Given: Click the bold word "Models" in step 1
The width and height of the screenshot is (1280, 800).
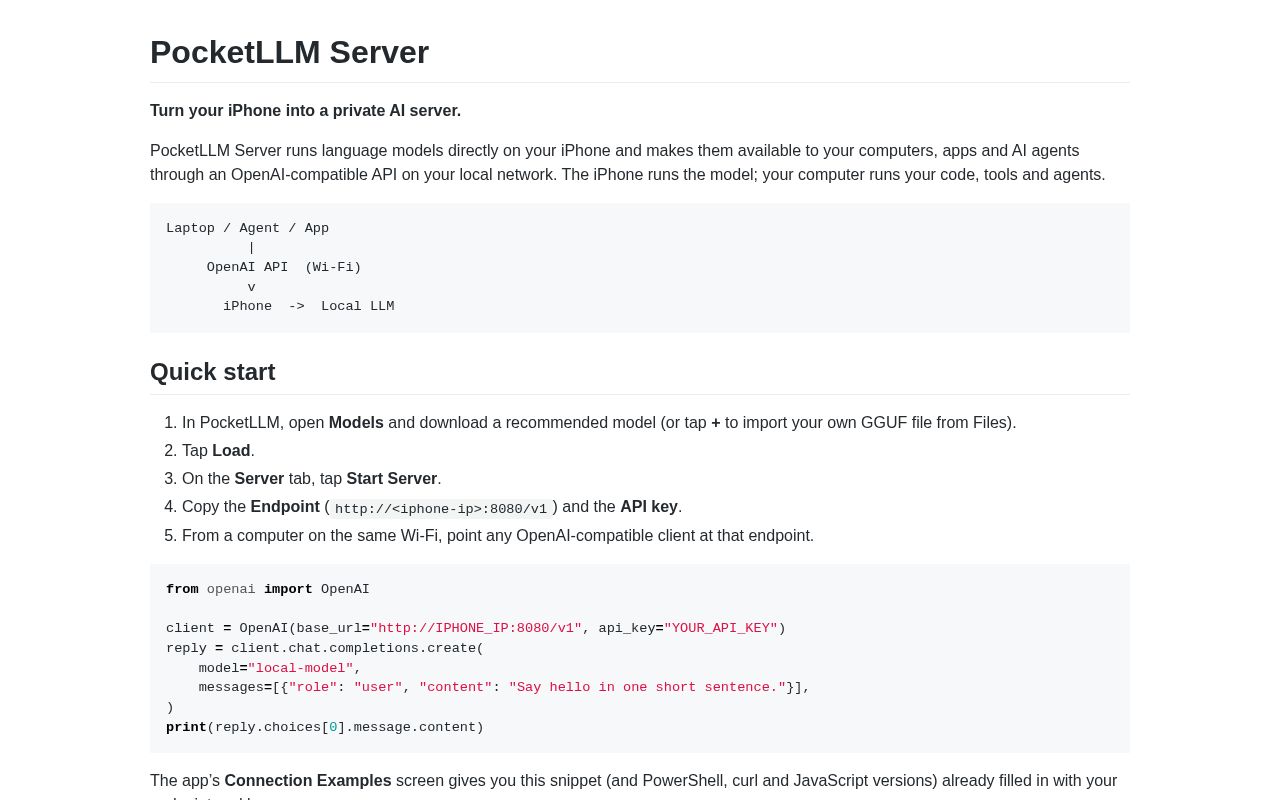Looking at the screenshot, I should click(356, 423).
